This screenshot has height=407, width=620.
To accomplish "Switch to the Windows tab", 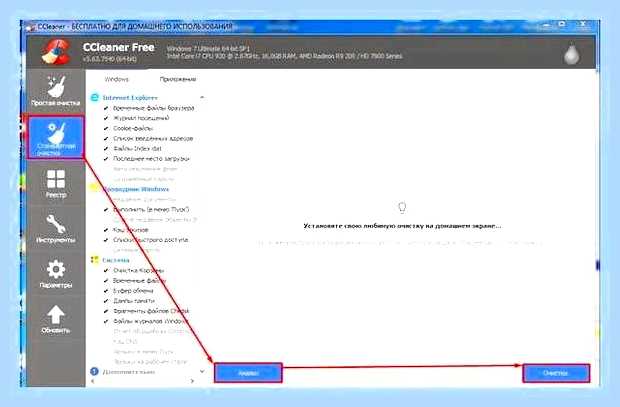I will tap(117, 79).
